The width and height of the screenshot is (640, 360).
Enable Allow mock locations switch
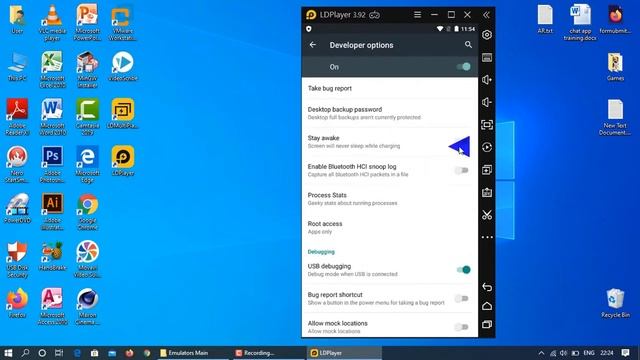pyautogui.click(x=462, y=327)
